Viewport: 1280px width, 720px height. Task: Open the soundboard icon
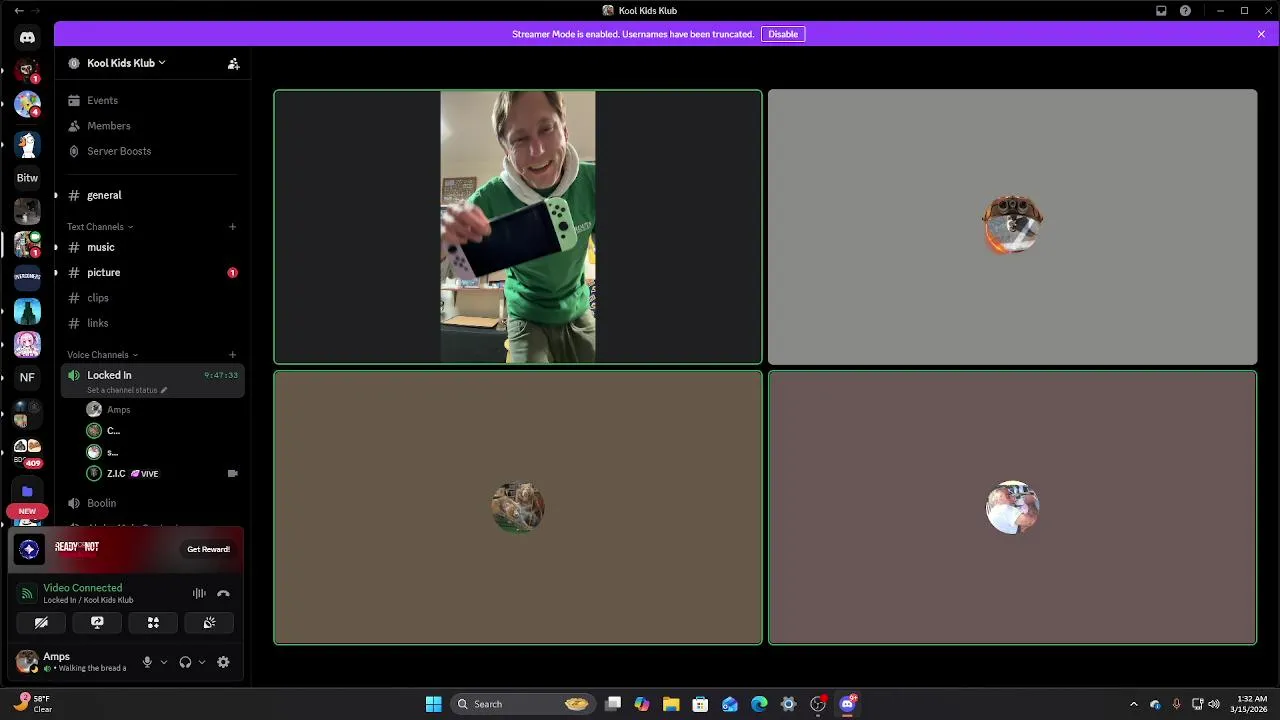click(209, 622)
